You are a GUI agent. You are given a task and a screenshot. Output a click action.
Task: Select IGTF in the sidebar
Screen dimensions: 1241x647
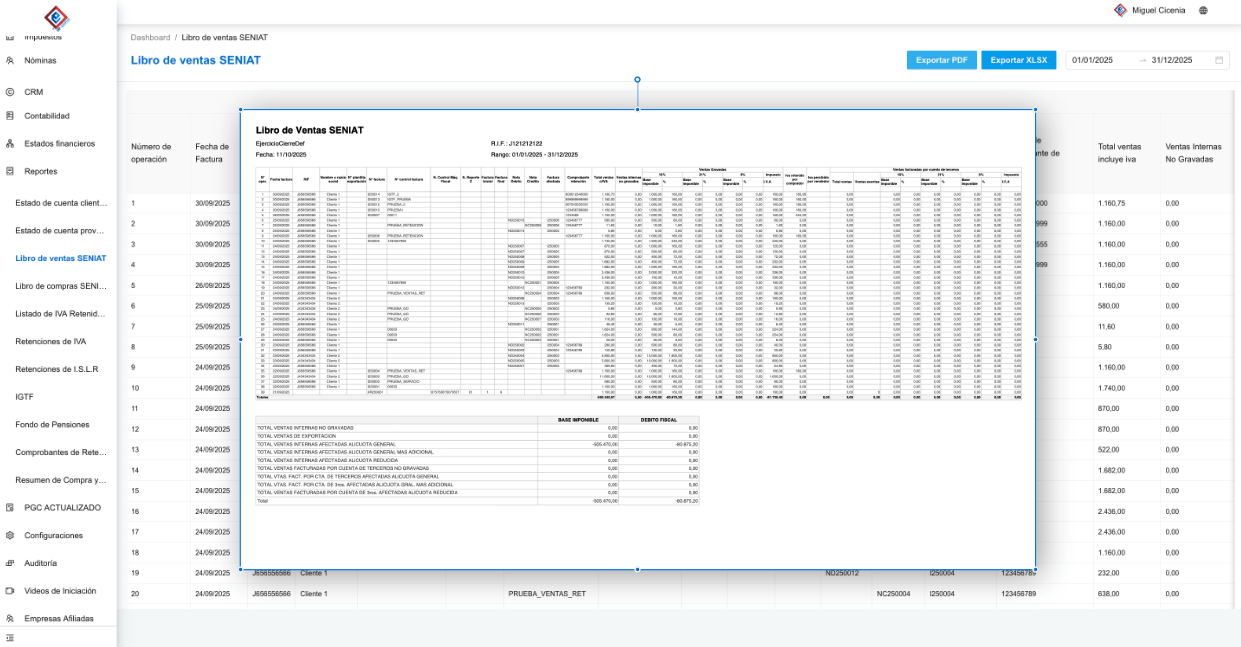25,397
